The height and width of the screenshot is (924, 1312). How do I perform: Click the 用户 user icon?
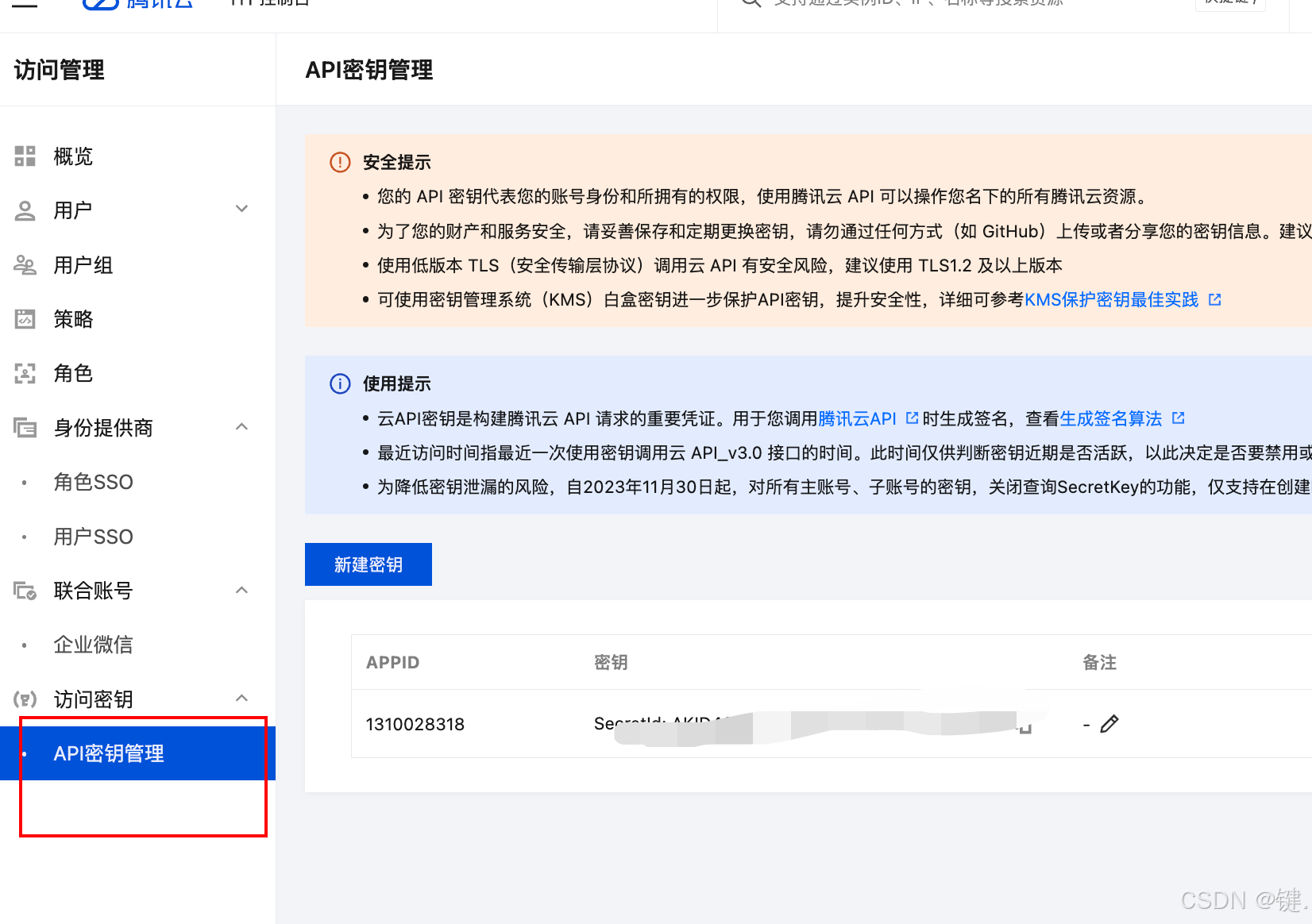pyautogui.click(x=25, y=210)
